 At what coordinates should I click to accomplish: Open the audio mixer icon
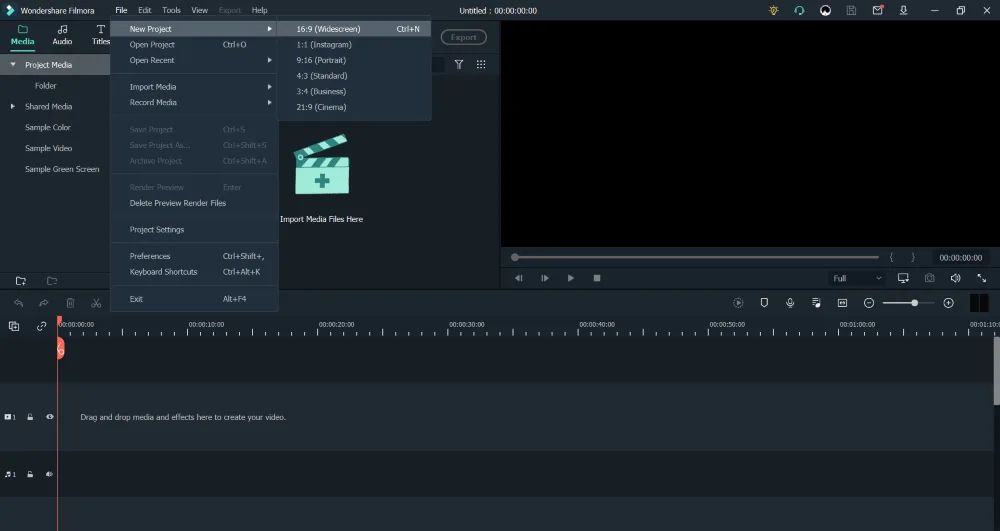coord(816,303)
